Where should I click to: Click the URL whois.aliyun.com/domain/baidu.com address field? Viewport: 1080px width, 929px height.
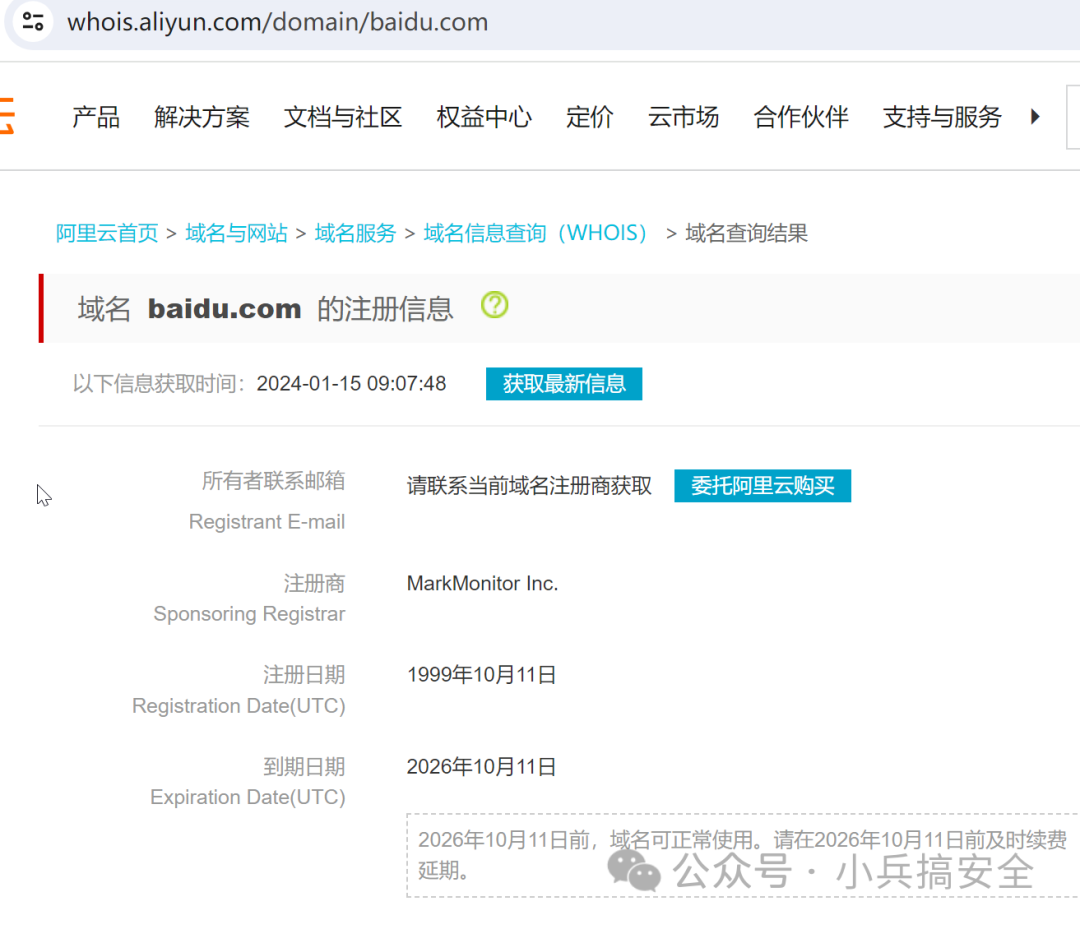point(278,22)
